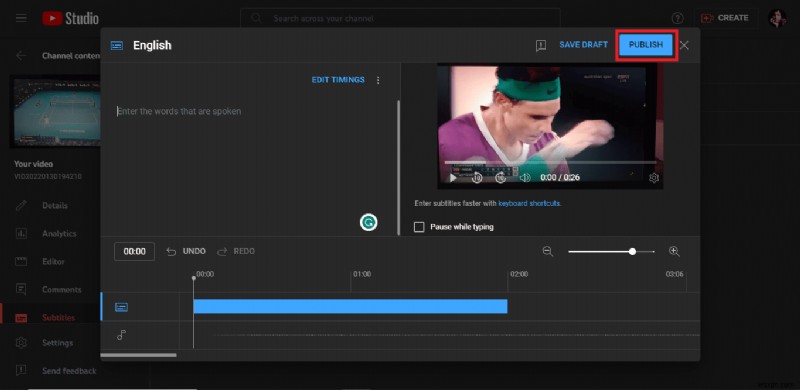Click the horizontal scrollbar under timeline

point(138,355)
